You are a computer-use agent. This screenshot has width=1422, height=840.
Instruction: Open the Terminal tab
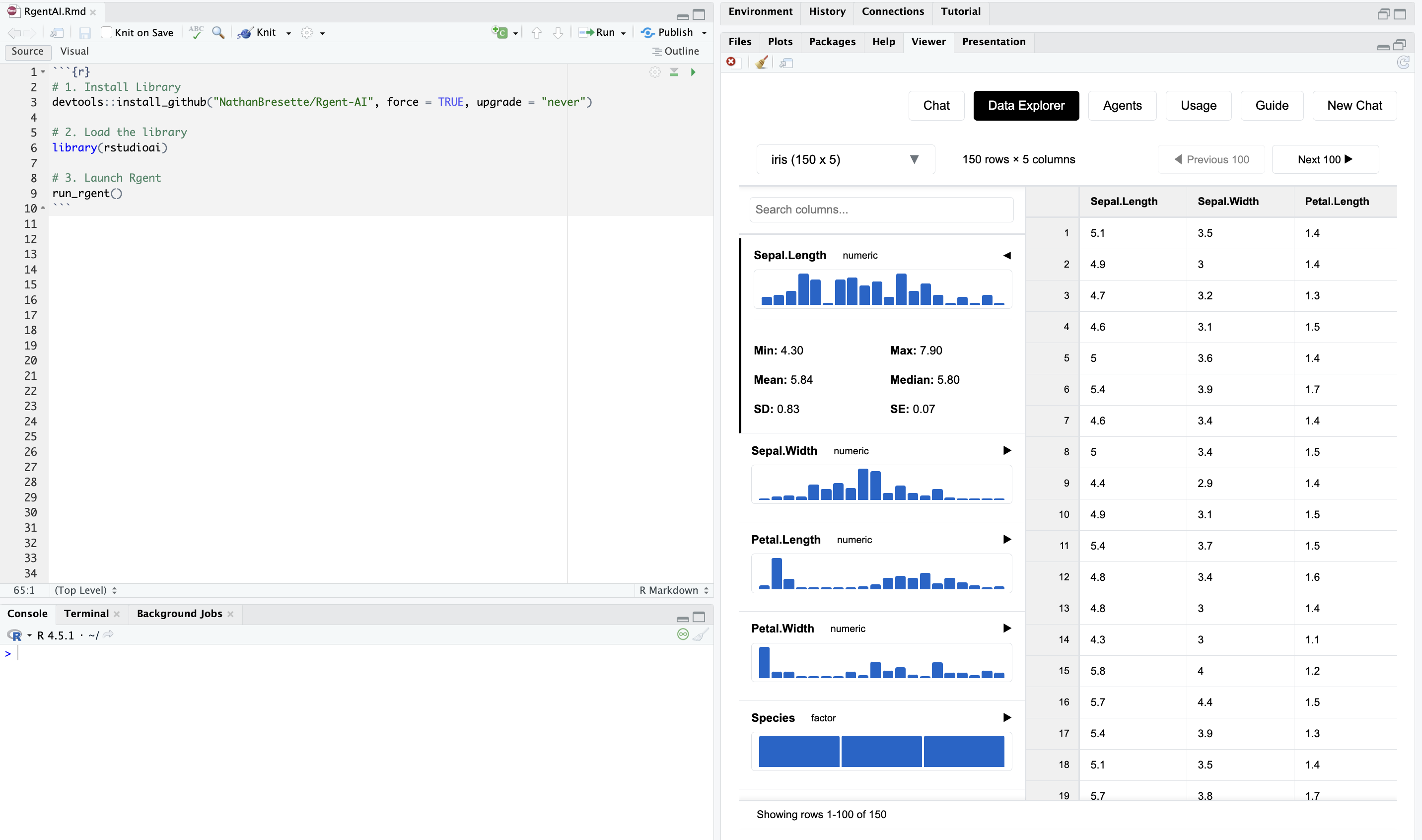[x=86, y=613]
